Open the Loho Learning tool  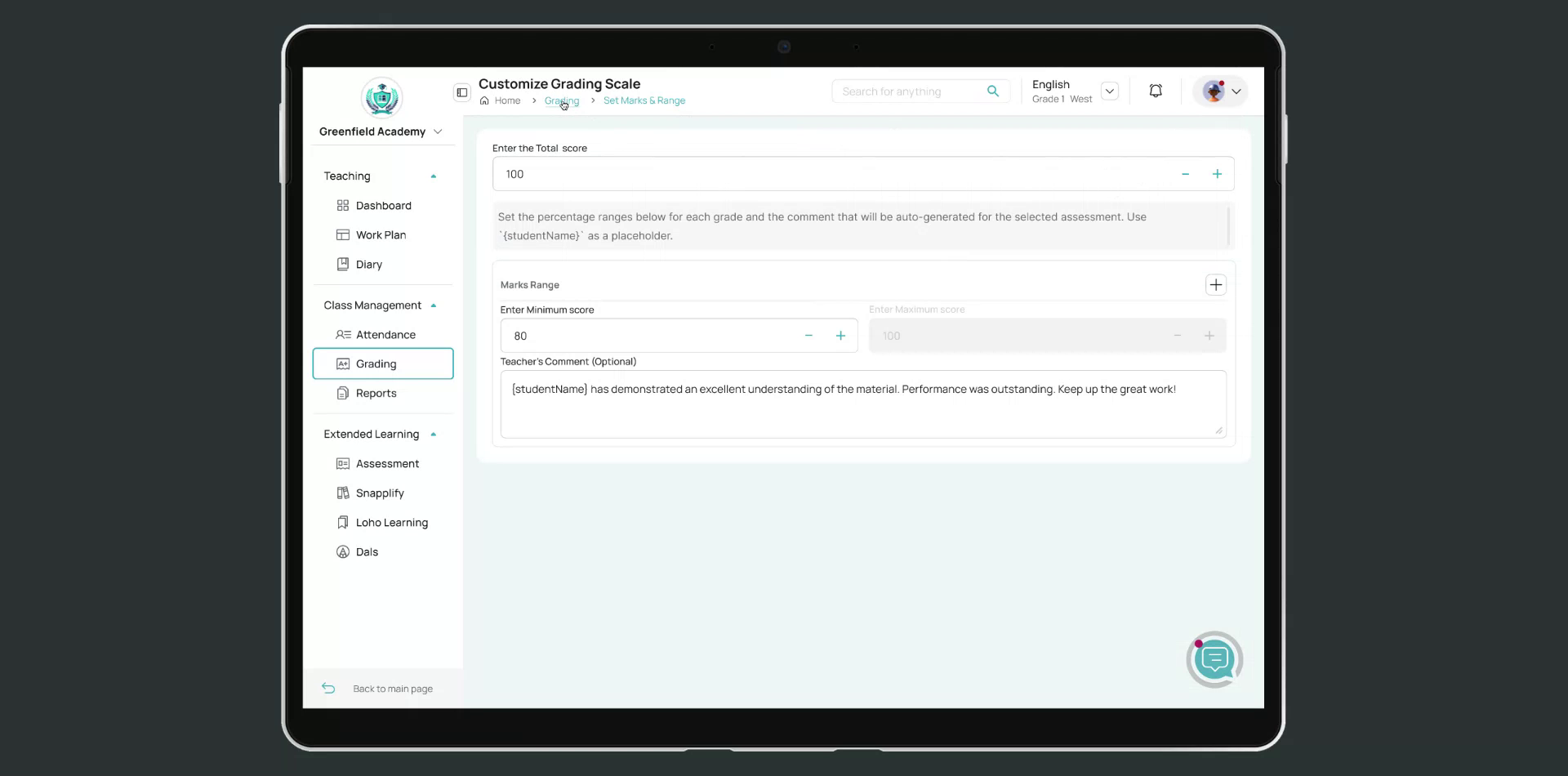coord(392,522)
